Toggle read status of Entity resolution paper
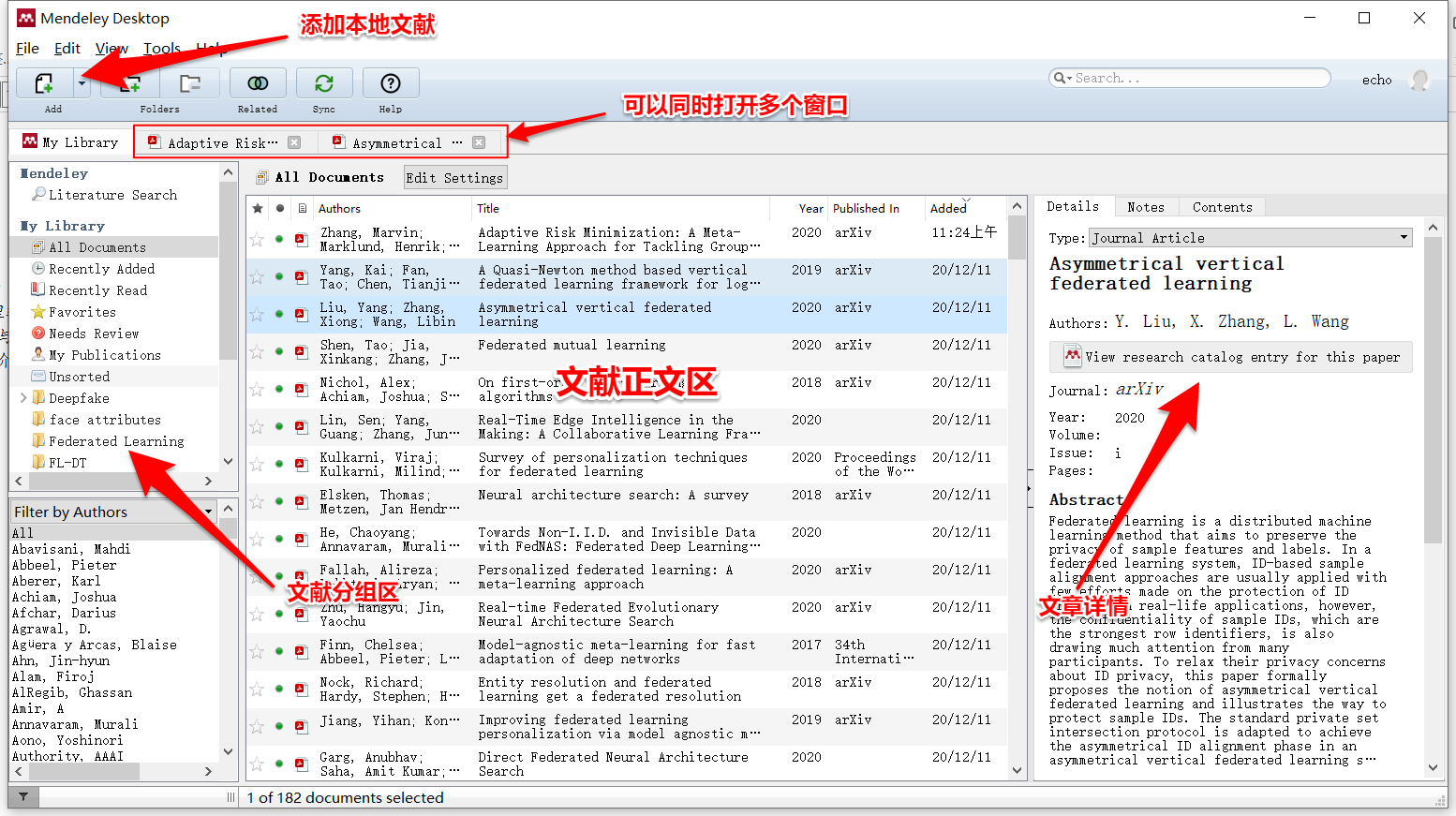1456x816 pixels. [279, 689]
